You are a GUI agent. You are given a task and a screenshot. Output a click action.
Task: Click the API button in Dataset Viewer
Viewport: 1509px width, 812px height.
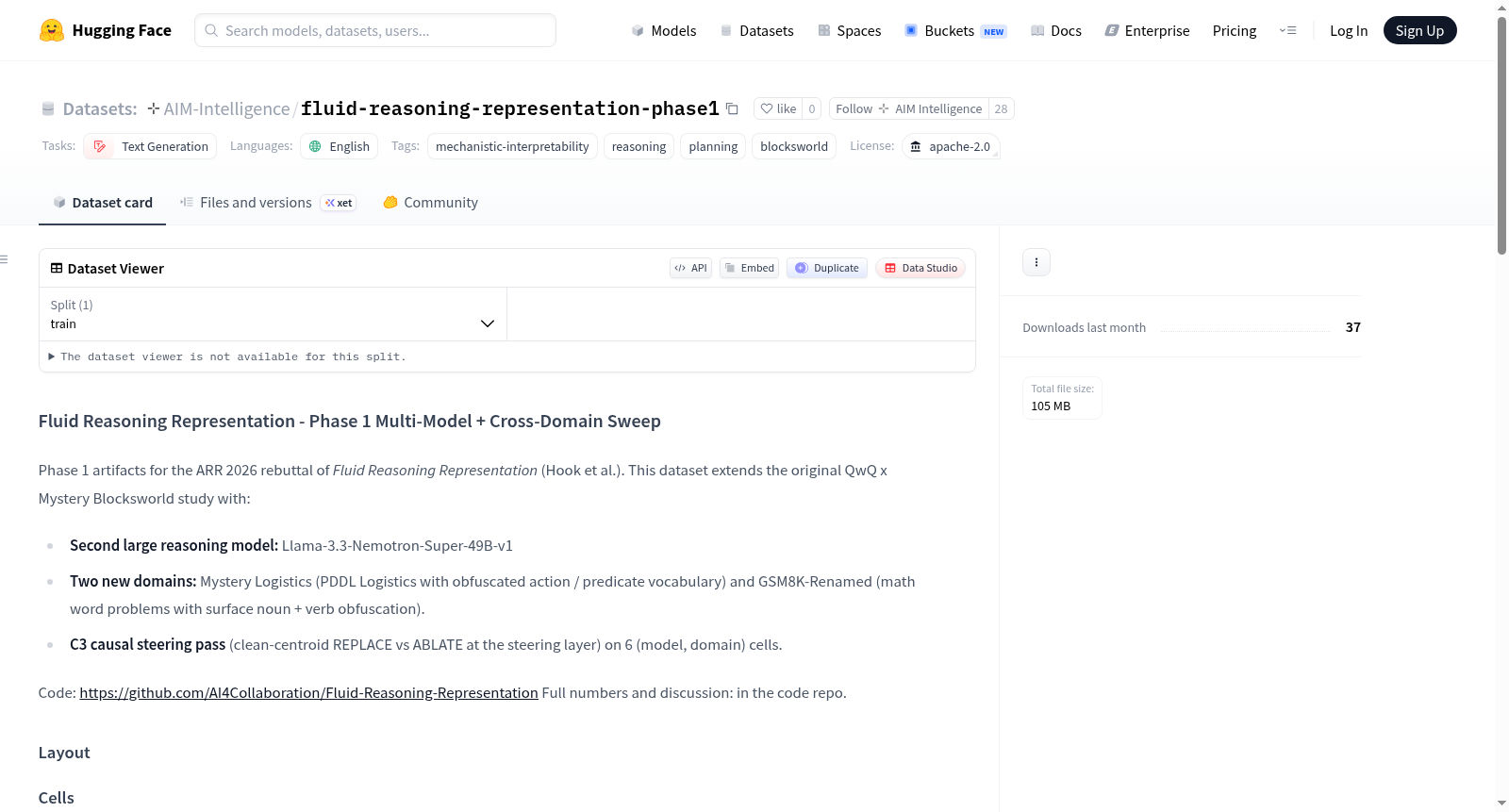pos(690,268)
